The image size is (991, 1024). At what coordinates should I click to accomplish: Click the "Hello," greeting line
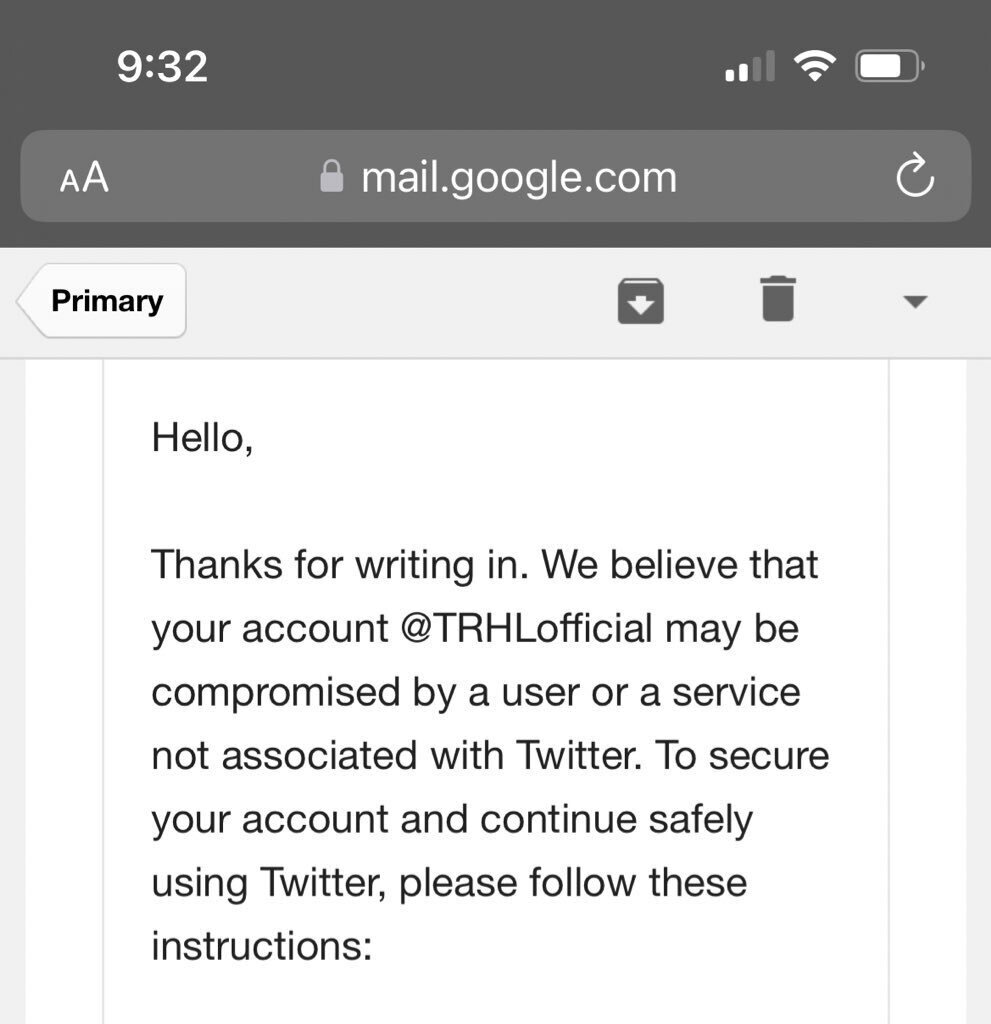coord(202,437)
